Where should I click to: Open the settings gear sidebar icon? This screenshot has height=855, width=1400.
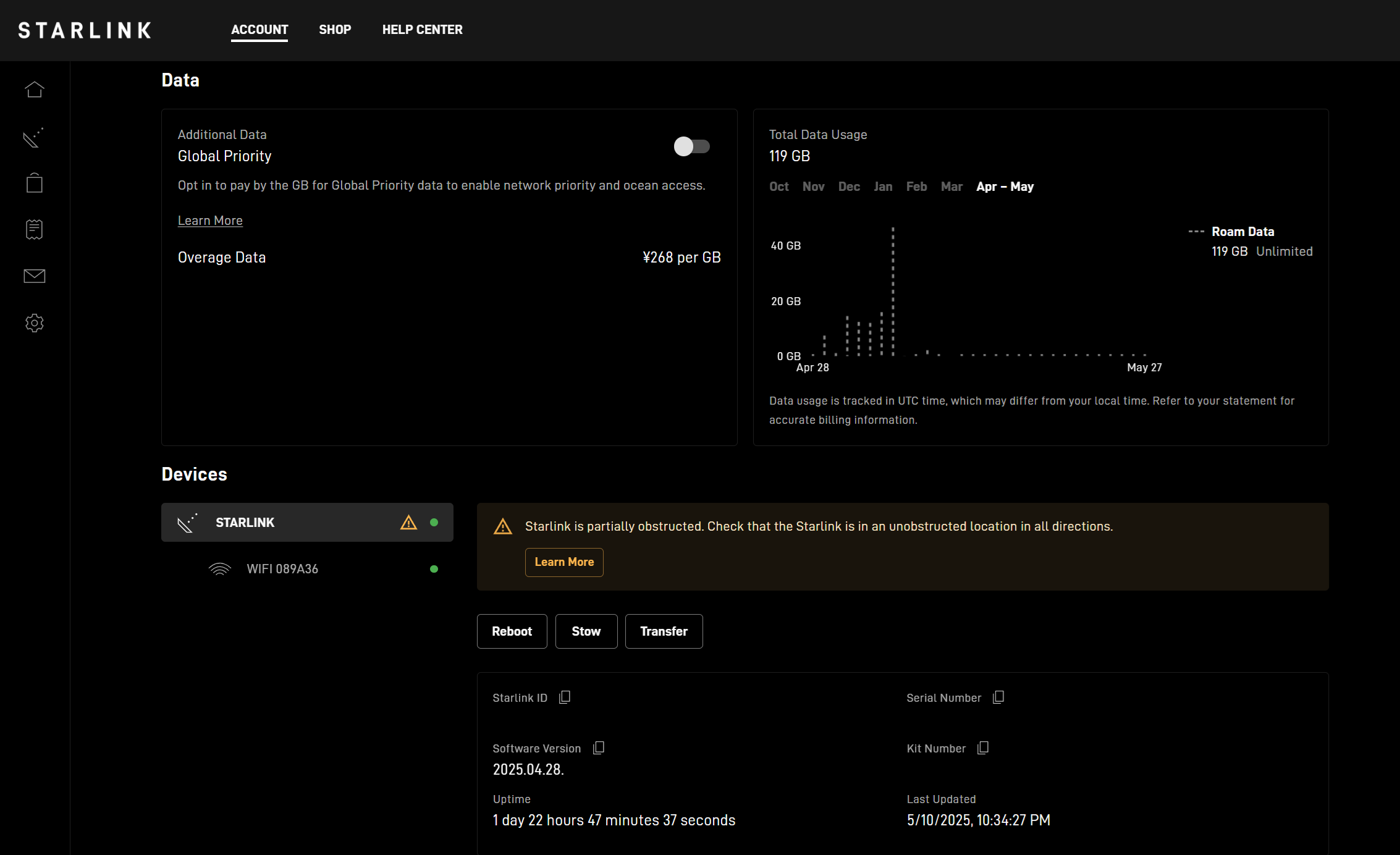point(35,322)
